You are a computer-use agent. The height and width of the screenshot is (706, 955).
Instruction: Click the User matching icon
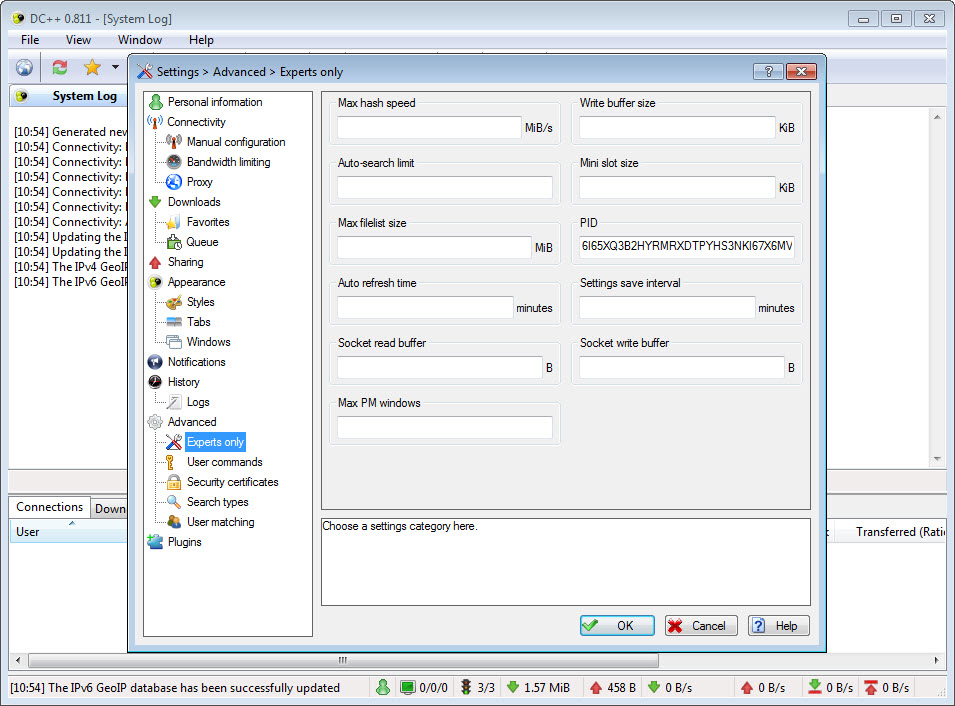(174, 522)
